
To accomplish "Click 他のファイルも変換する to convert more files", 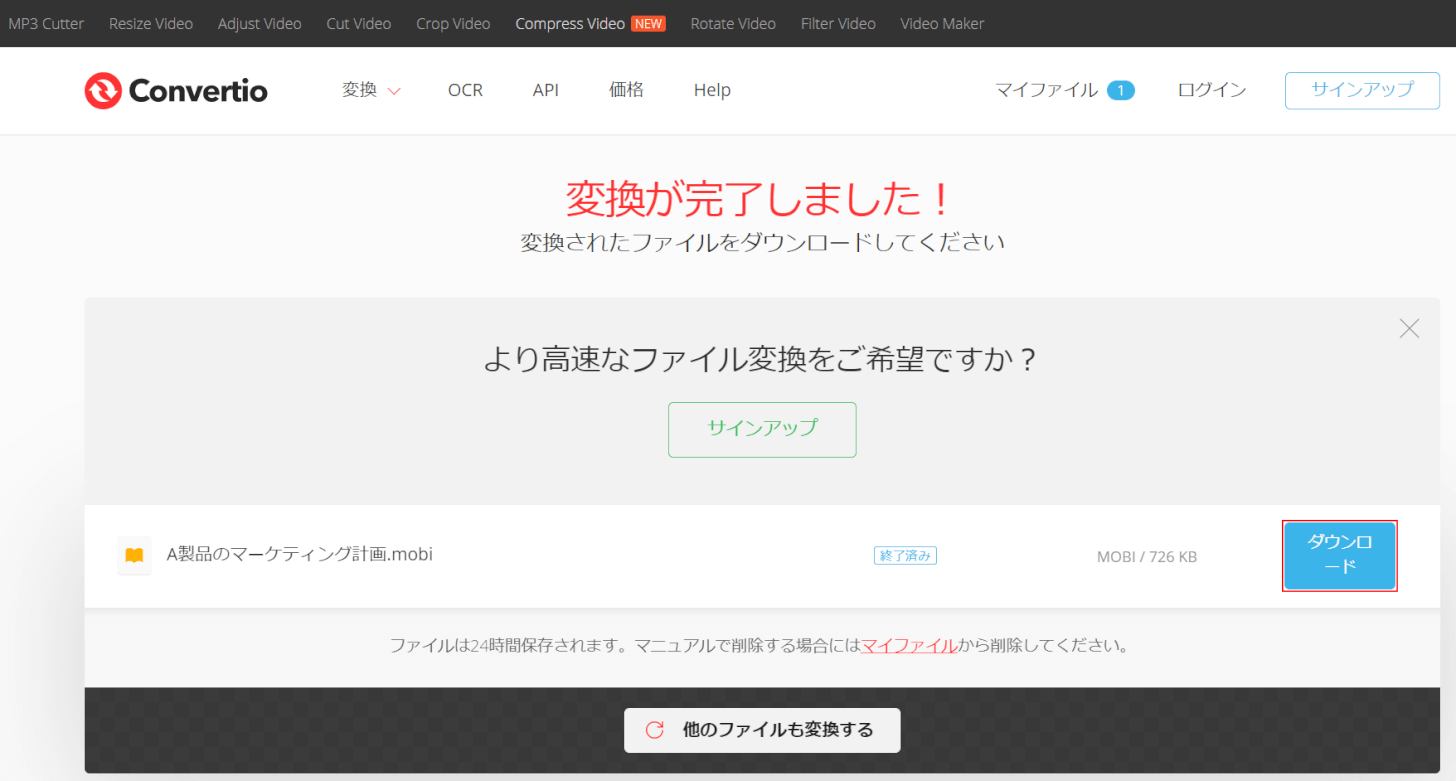I will [x=762, y=730].
